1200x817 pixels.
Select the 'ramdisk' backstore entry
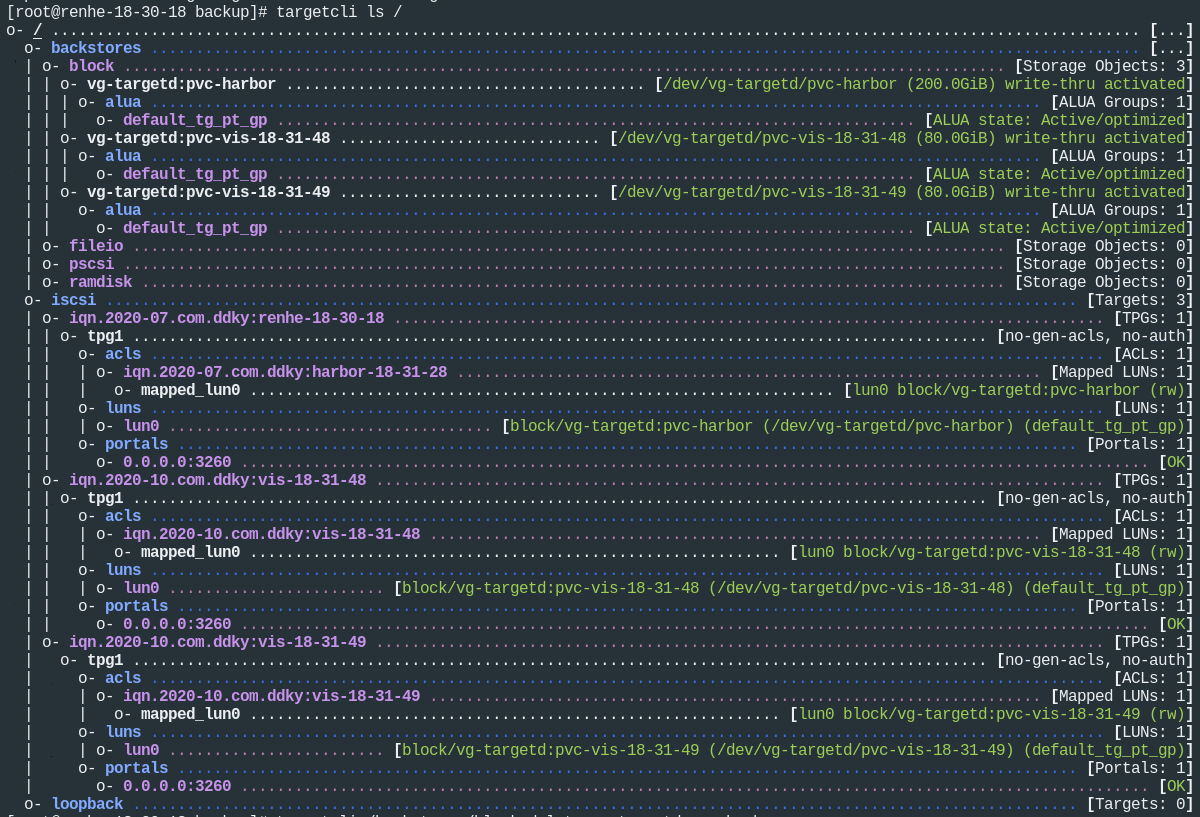coord(101,282)
